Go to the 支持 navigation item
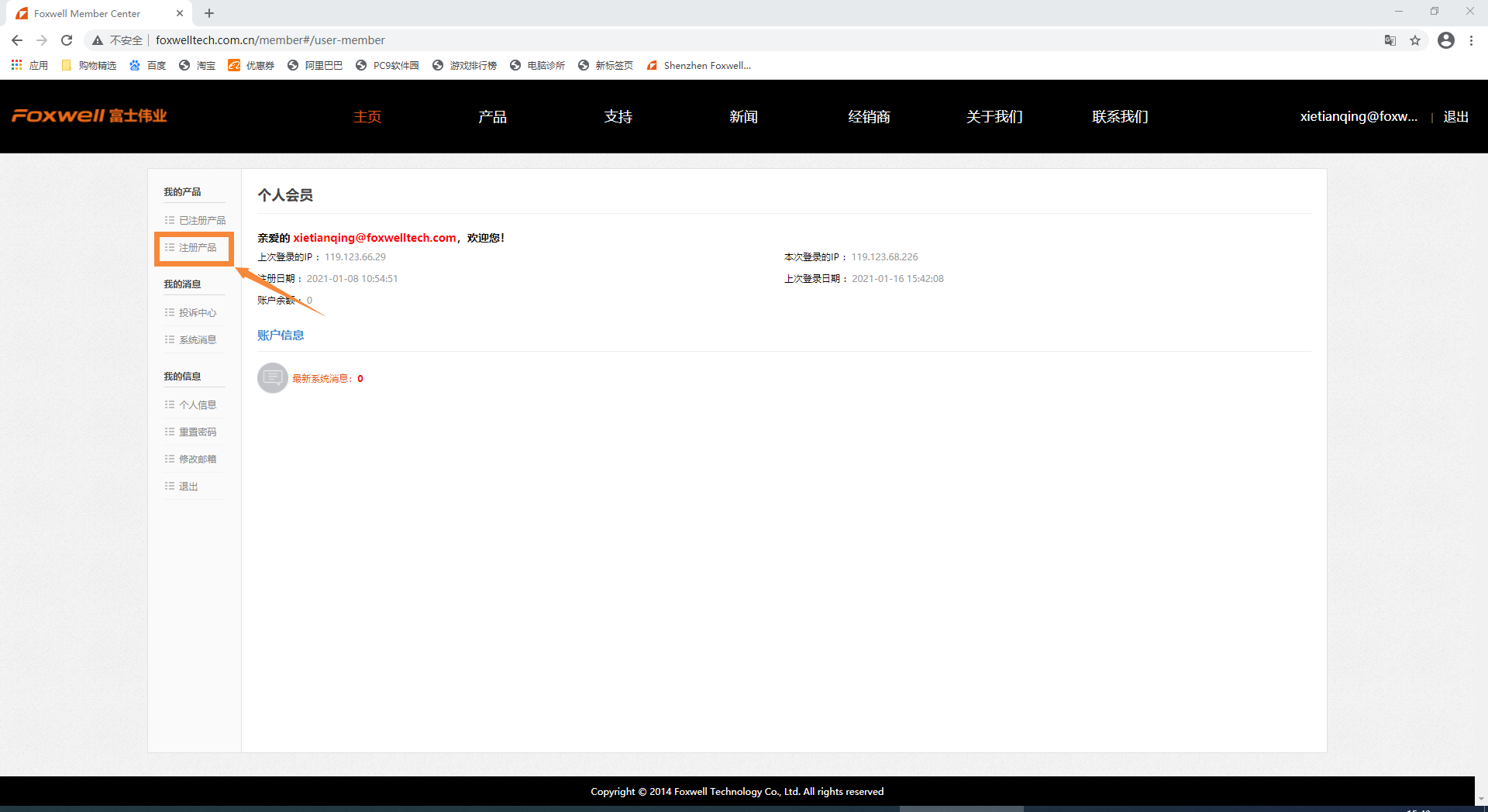 618,117
